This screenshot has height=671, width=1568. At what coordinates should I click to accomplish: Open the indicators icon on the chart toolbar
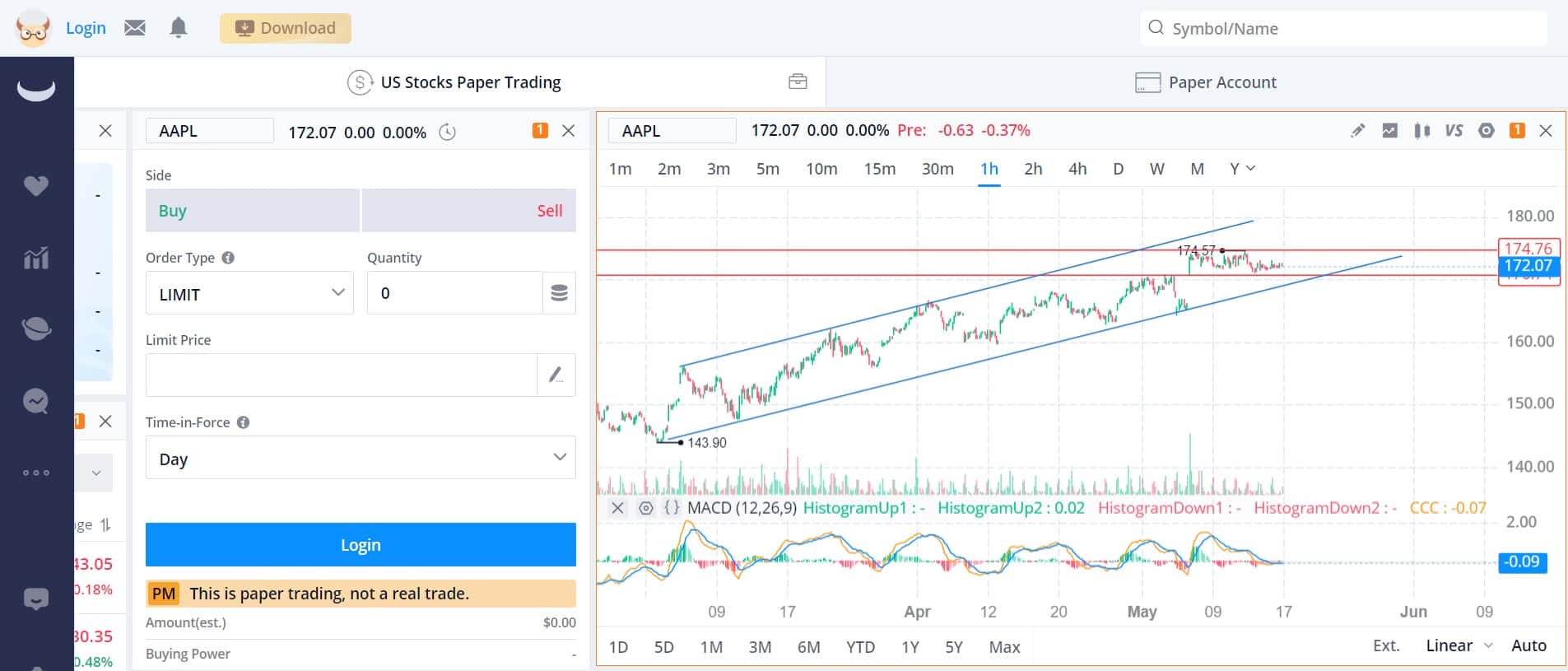1390,130
